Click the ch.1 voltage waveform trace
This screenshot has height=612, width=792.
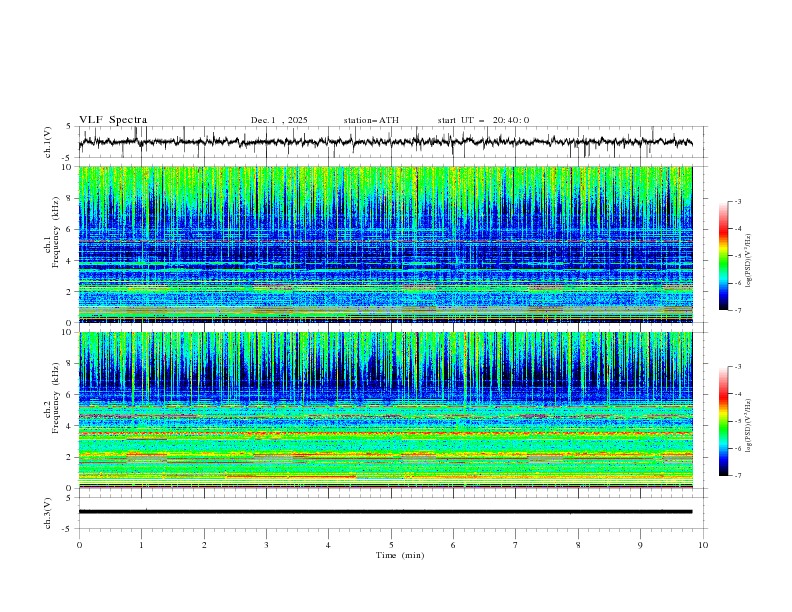(385, 142)
